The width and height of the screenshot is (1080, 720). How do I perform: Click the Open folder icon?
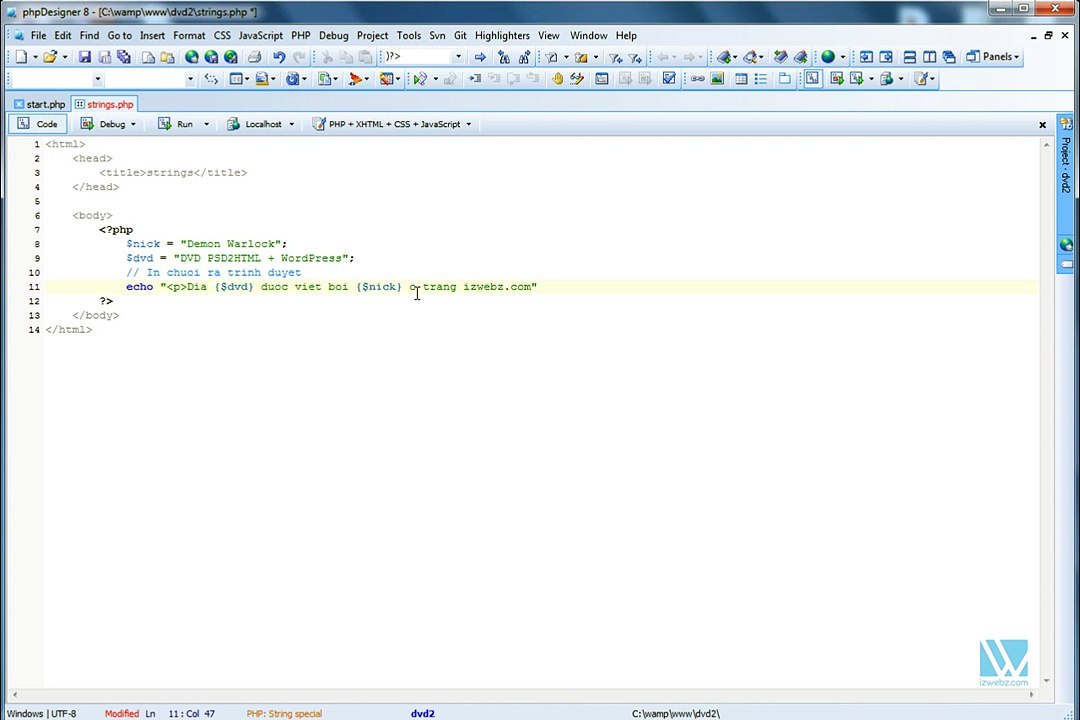point(50,57)
